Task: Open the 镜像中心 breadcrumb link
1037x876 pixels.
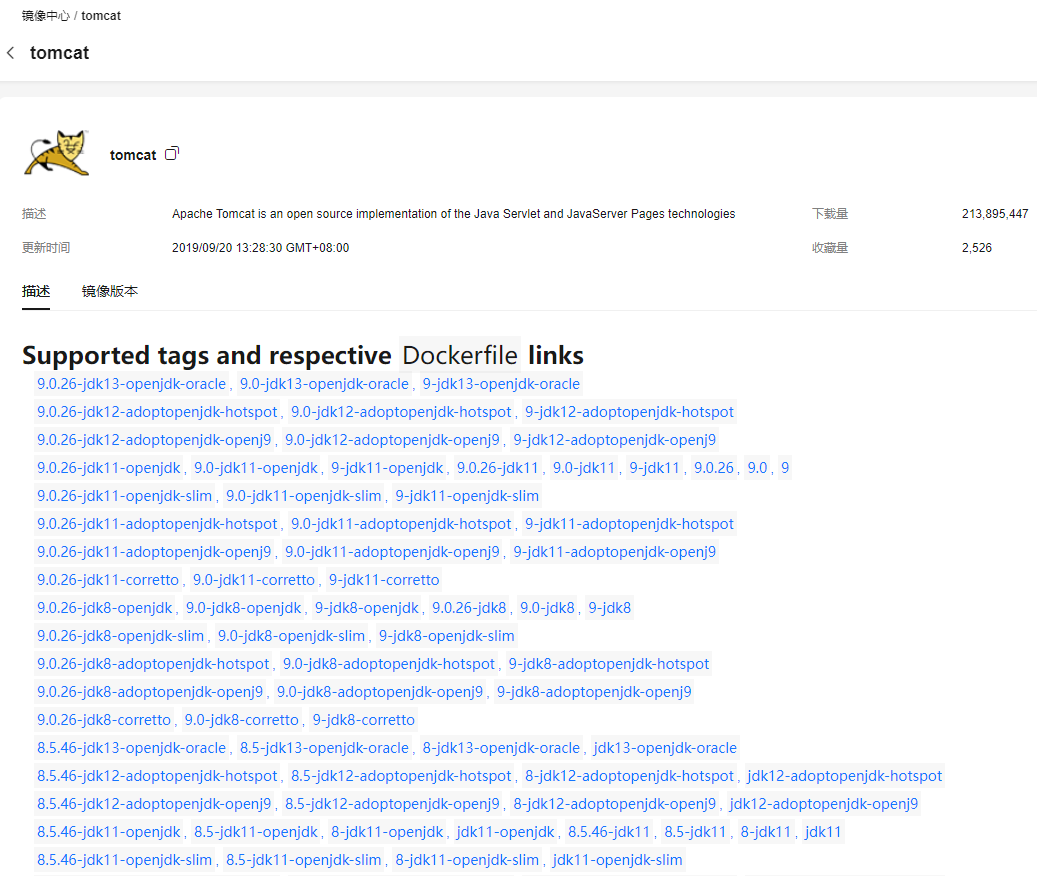Action: coord(46,16)
